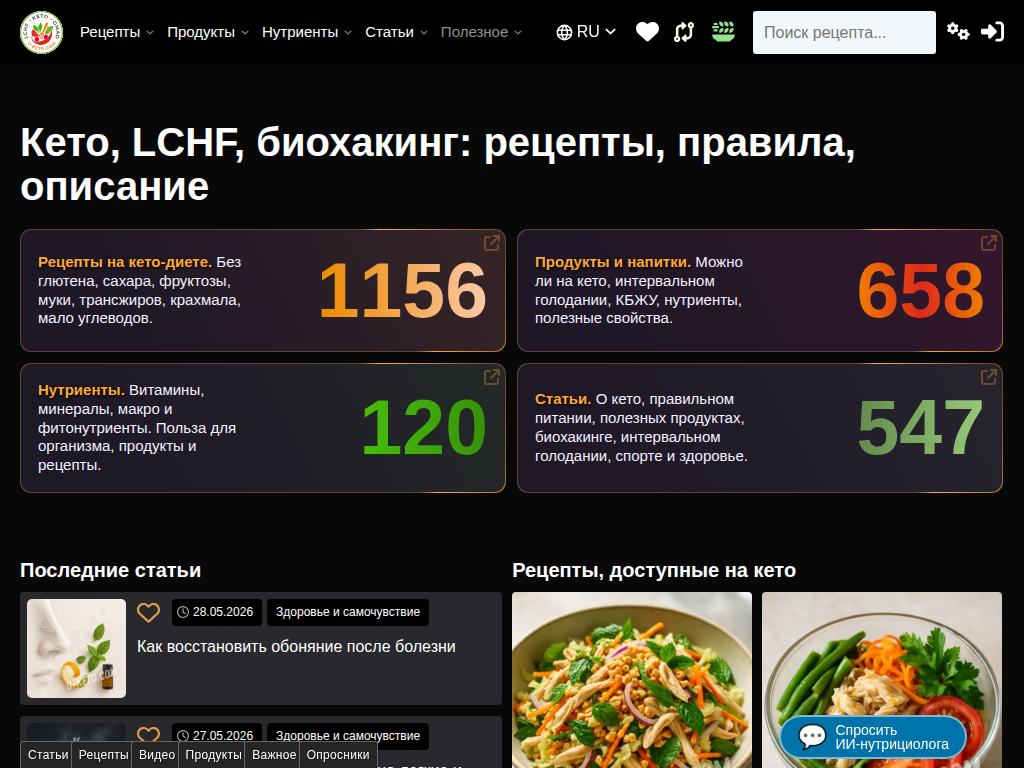Switch to the bottom Статьи tab
This screenshot has height=768, width=1024.
(x=47, y=755)
